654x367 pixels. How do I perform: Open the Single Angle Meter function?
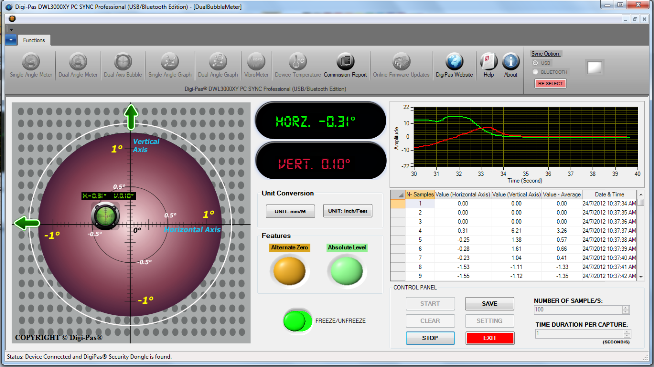tap(31, 65)
